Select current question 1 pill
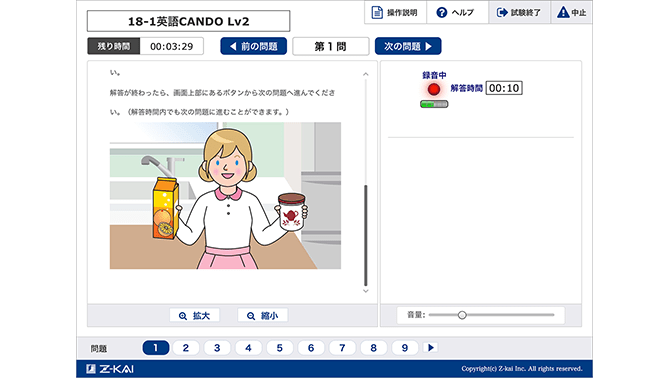The height and width of the screenshot is (378, 670). (x=156, y=348)
